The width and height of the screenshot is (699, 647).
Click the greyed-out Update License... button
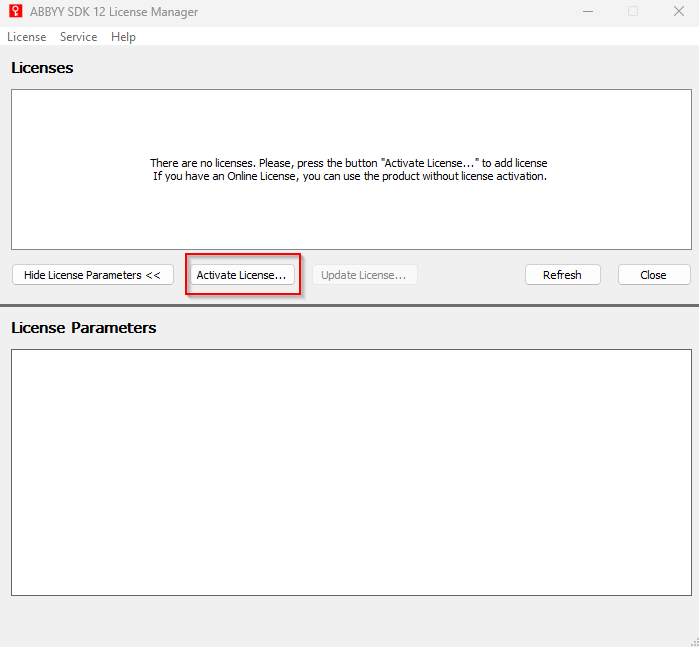click(x=364, y=275)
